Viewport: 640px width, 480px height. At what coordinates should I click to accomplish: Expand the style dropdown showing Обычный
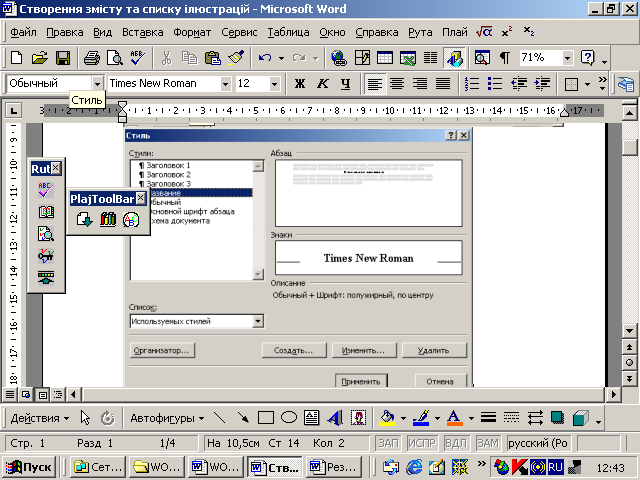pyautogui.click(x=97, y=84)
